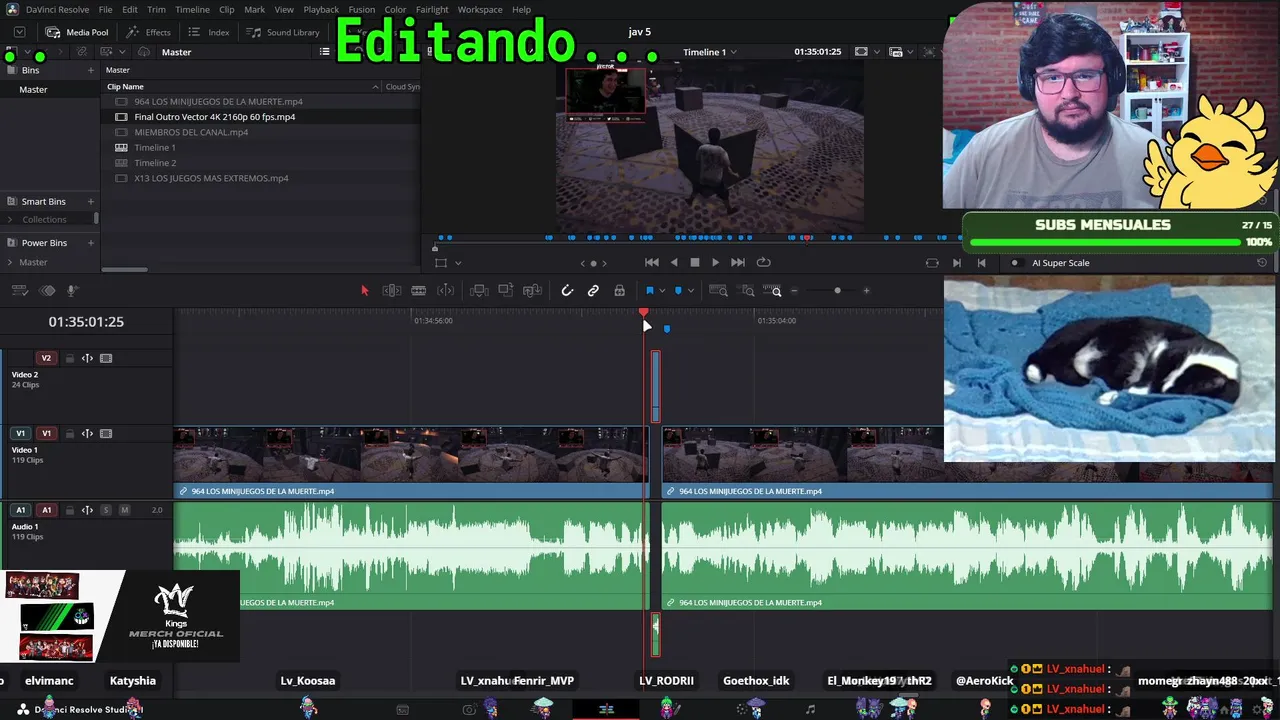The height and width of the screenshot is (720, 1280).
Task: Sort by Clip Name column header
Action: coord(125,87)
